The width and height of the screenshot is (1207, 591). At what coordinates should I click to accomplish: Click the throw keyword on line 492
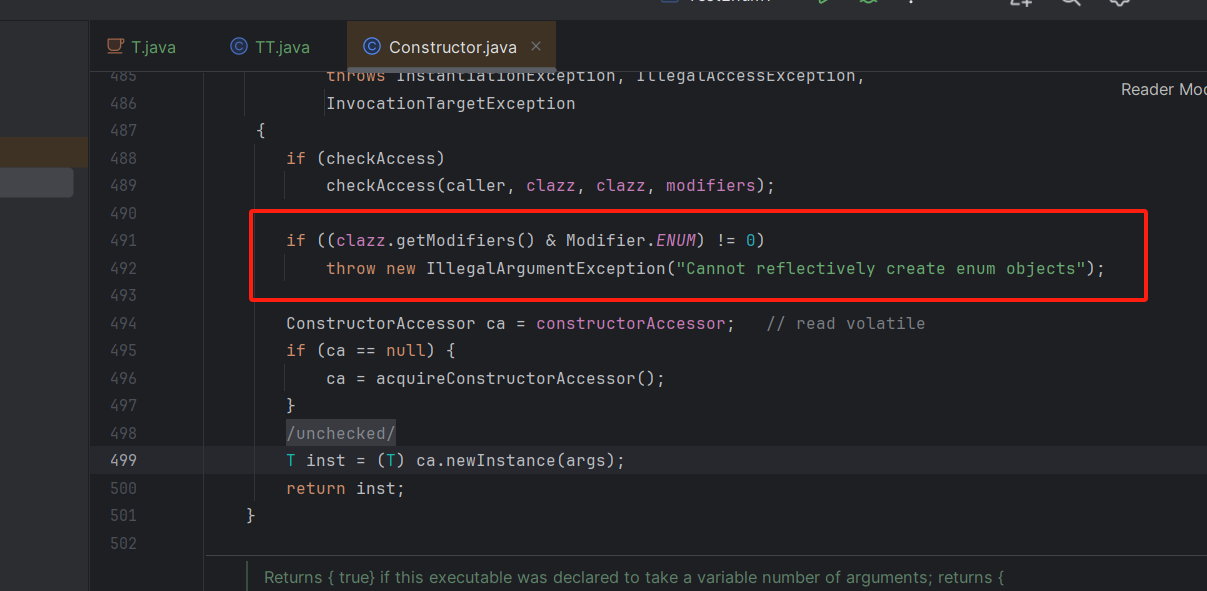351,268
